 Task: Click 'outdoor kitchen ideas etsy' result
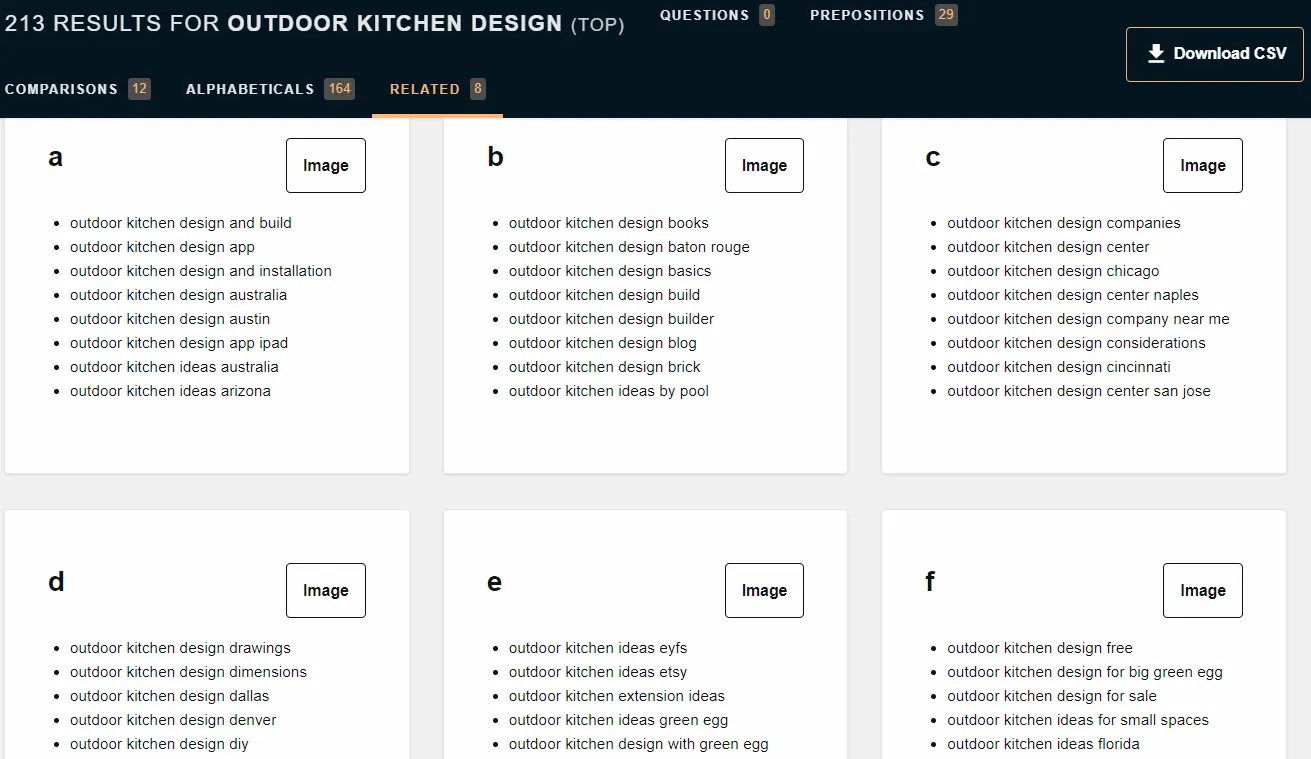coord(598,672)
